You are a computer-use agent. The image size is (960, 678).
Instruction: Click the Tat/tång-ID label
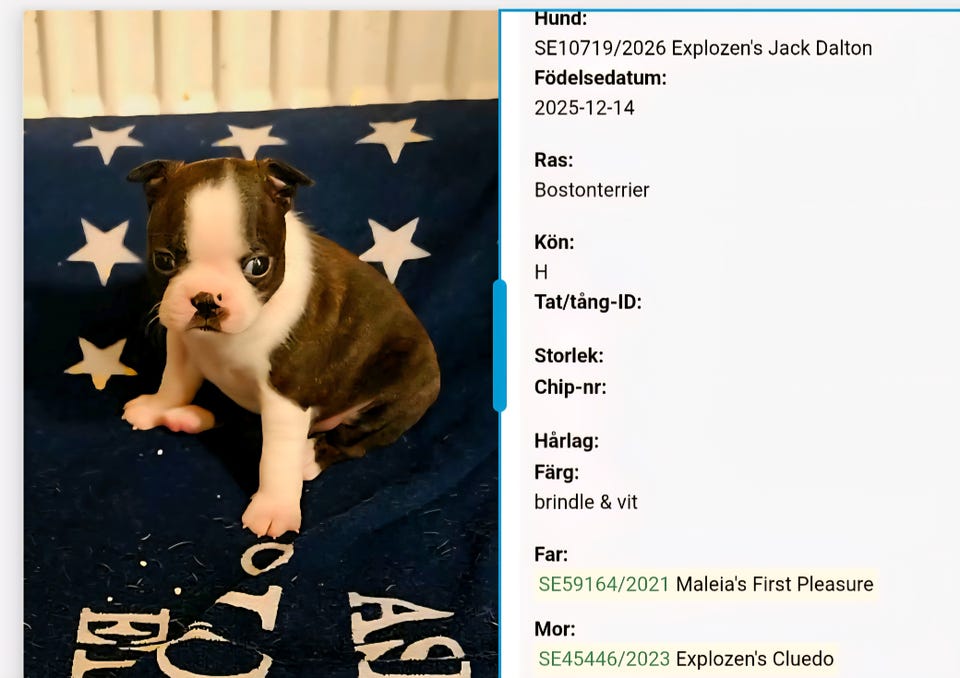pyautogui.click(x=588, y=302)
